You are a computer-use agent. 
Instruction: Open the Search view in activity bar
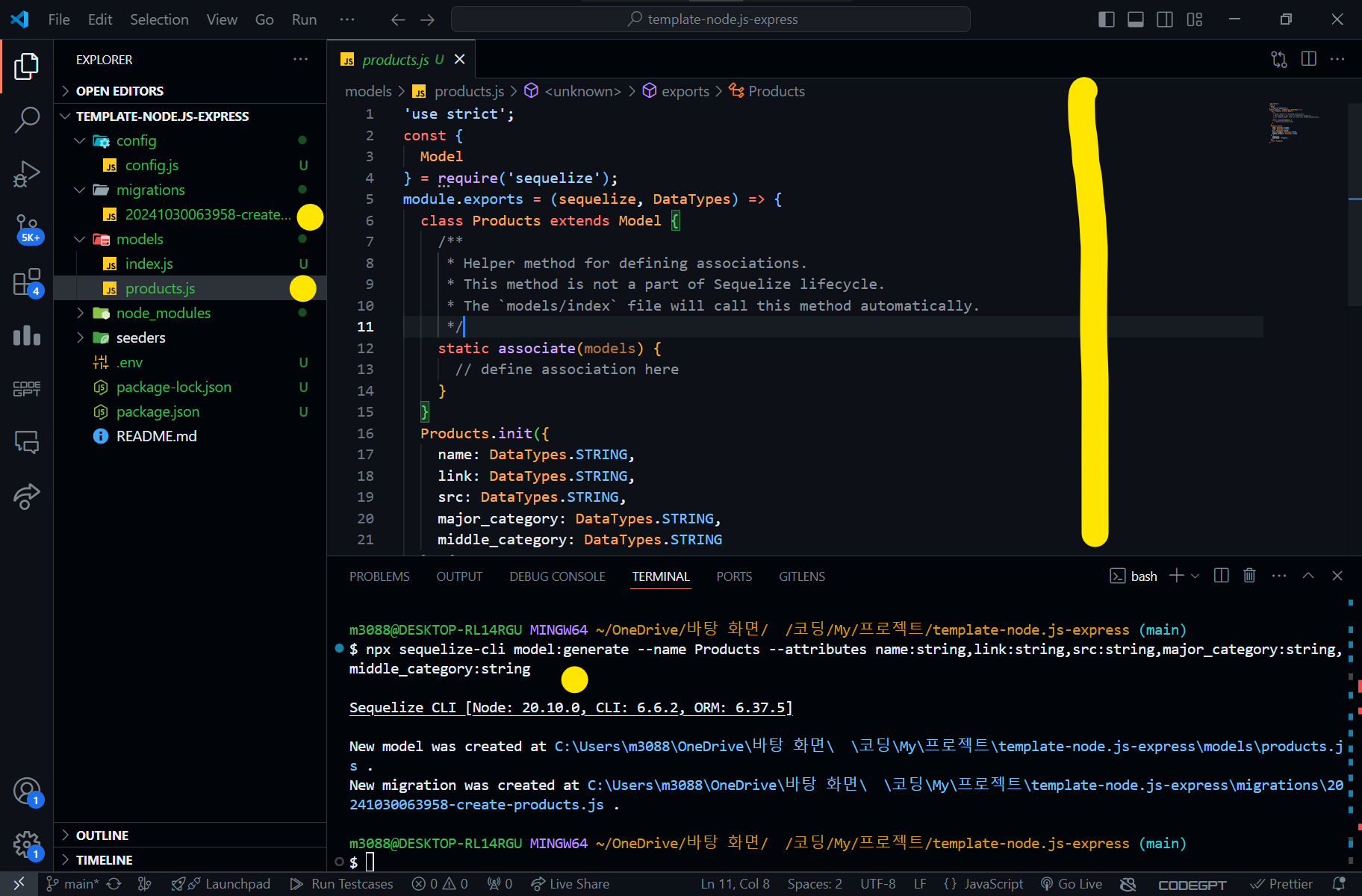[27, 119]
